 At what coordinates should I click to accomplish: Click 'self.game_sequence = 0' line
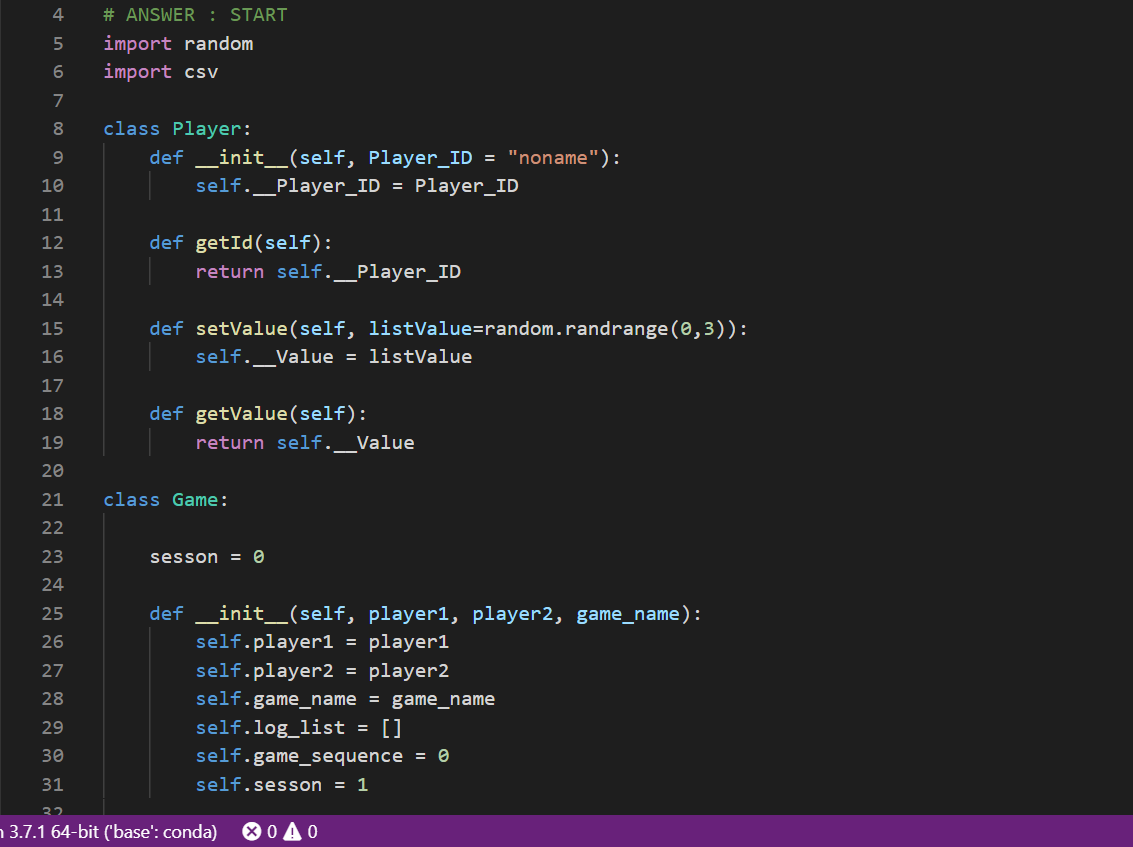tap(322, 756)
